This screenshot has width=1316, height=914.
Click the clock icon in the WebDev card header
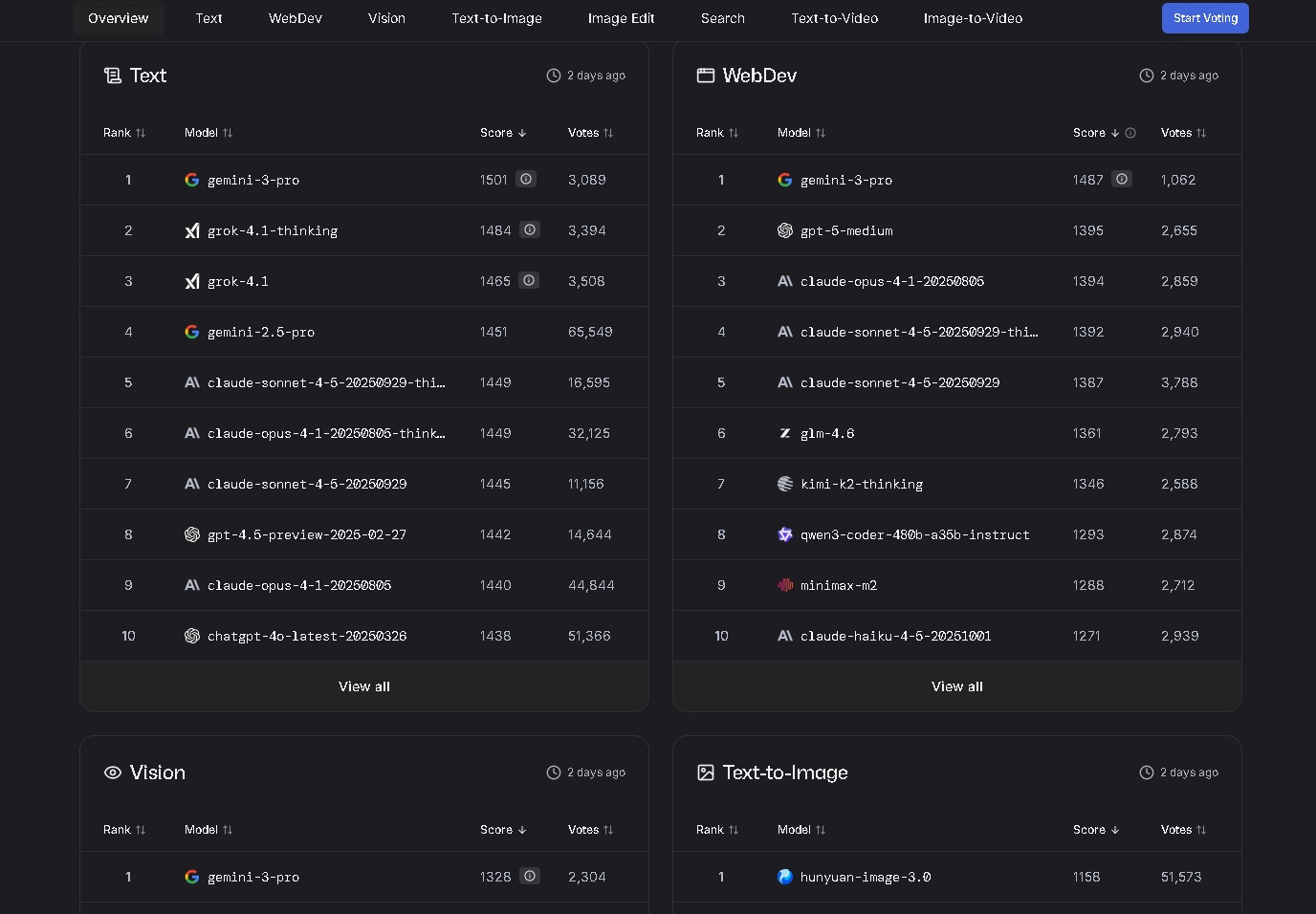pyautogui.click(x=1147, y=76)
